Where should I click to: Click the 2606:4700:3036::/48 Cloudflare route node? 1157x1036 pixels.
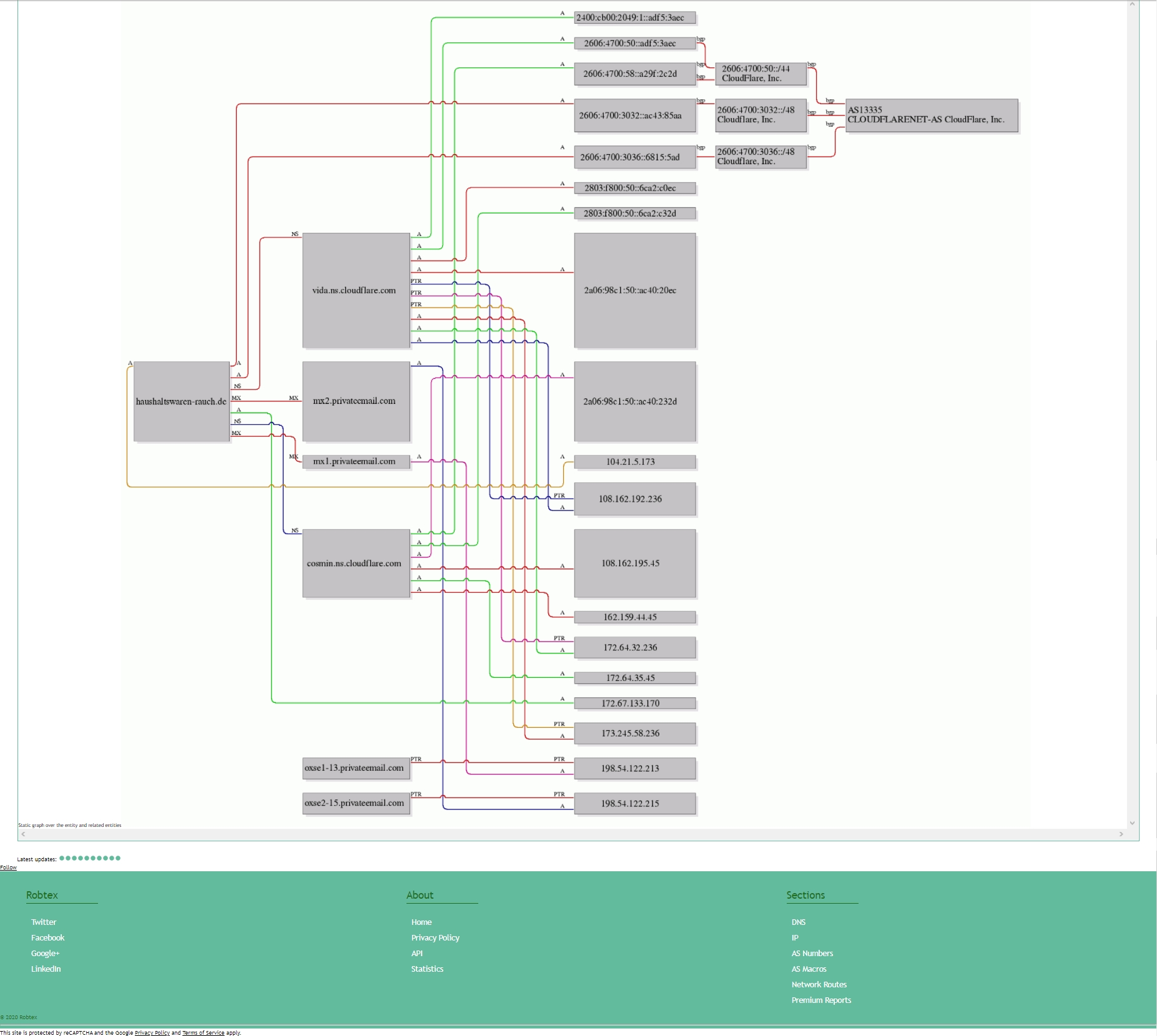click(761, 157)
